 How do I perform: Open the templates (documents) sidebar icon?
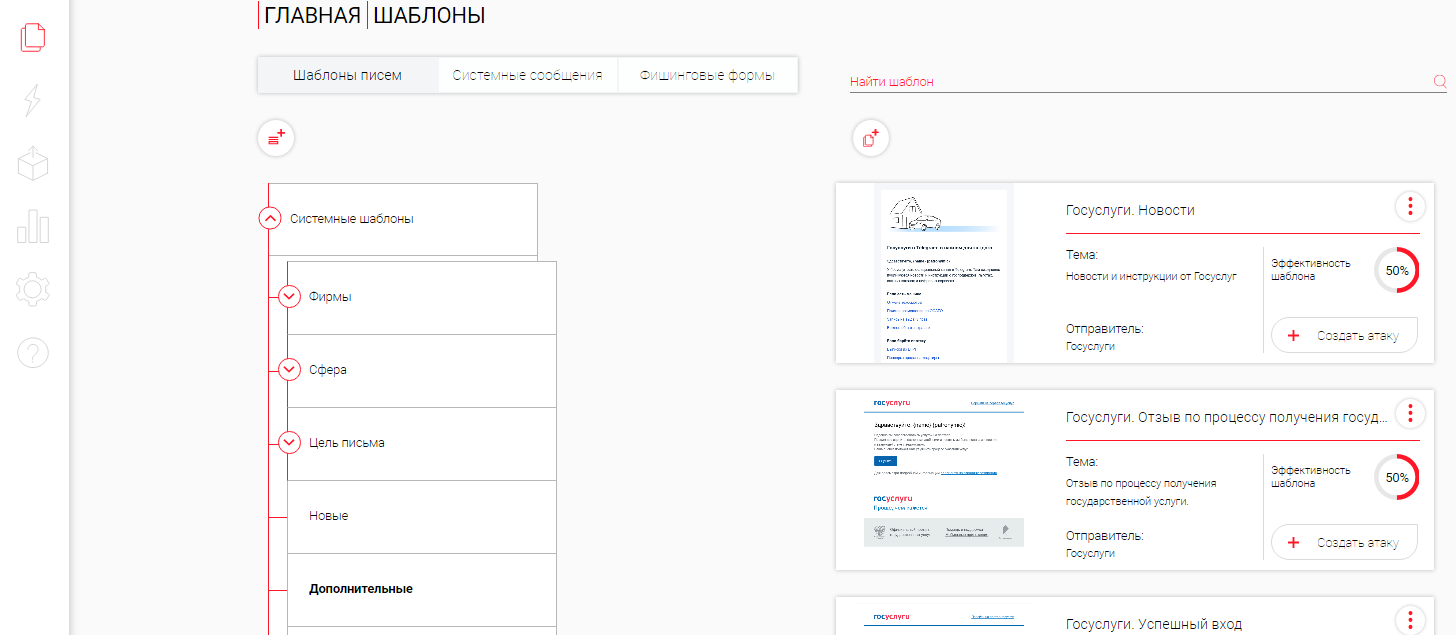point(33,37)
